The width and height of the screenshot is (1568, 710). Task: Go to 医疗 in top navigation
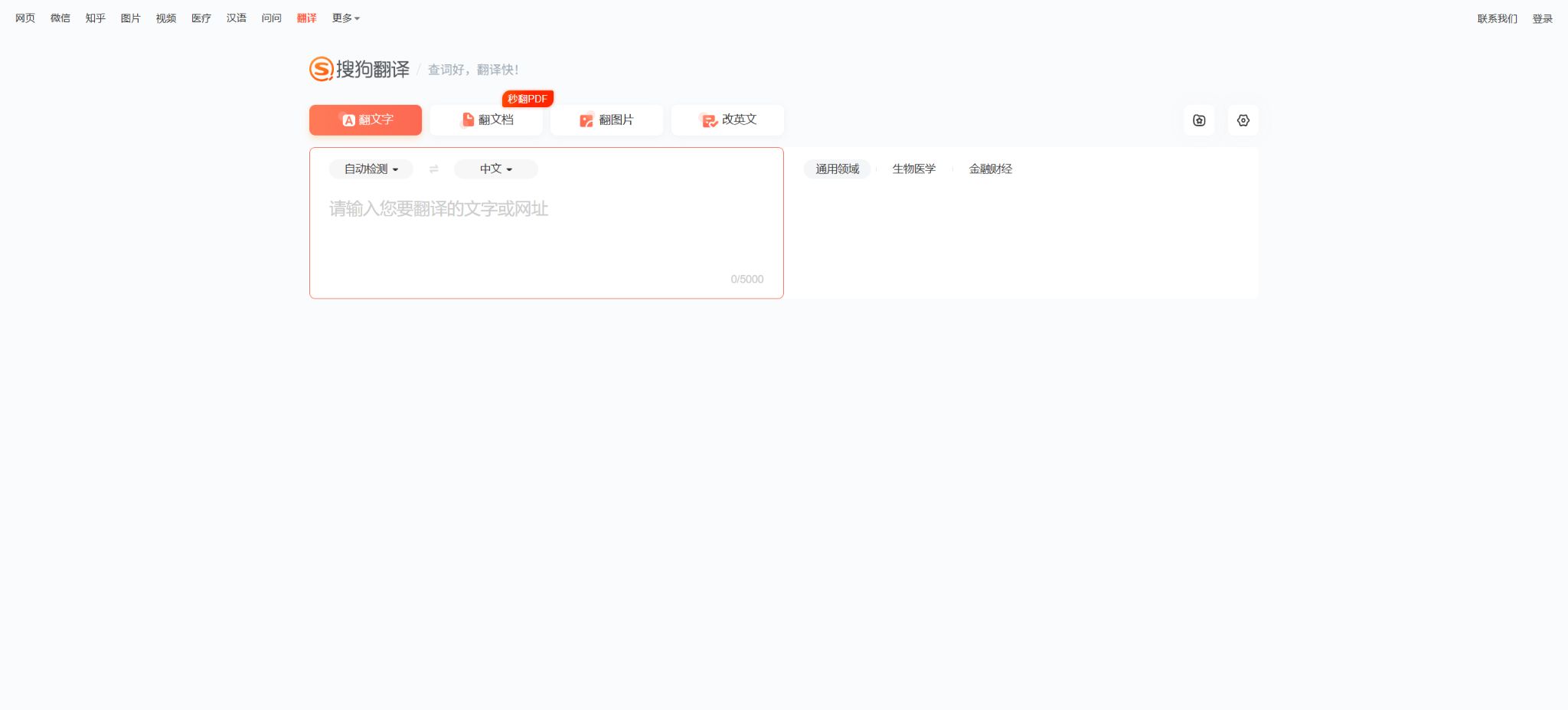(x=201, y=18)
